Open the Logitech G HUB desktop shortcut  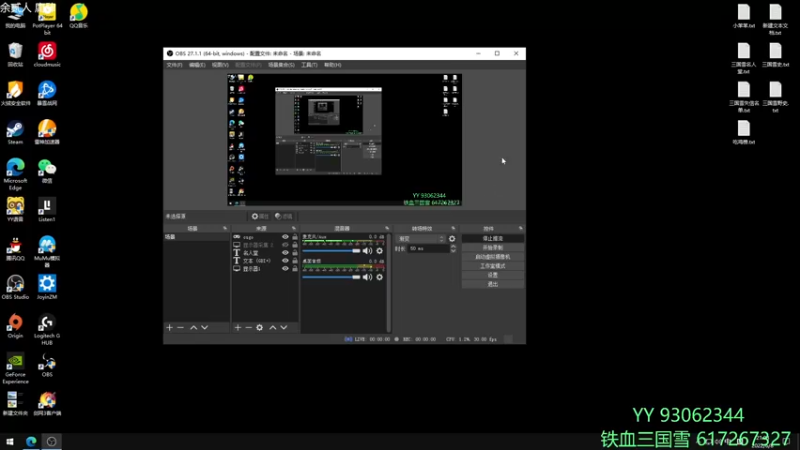point(47,330)
